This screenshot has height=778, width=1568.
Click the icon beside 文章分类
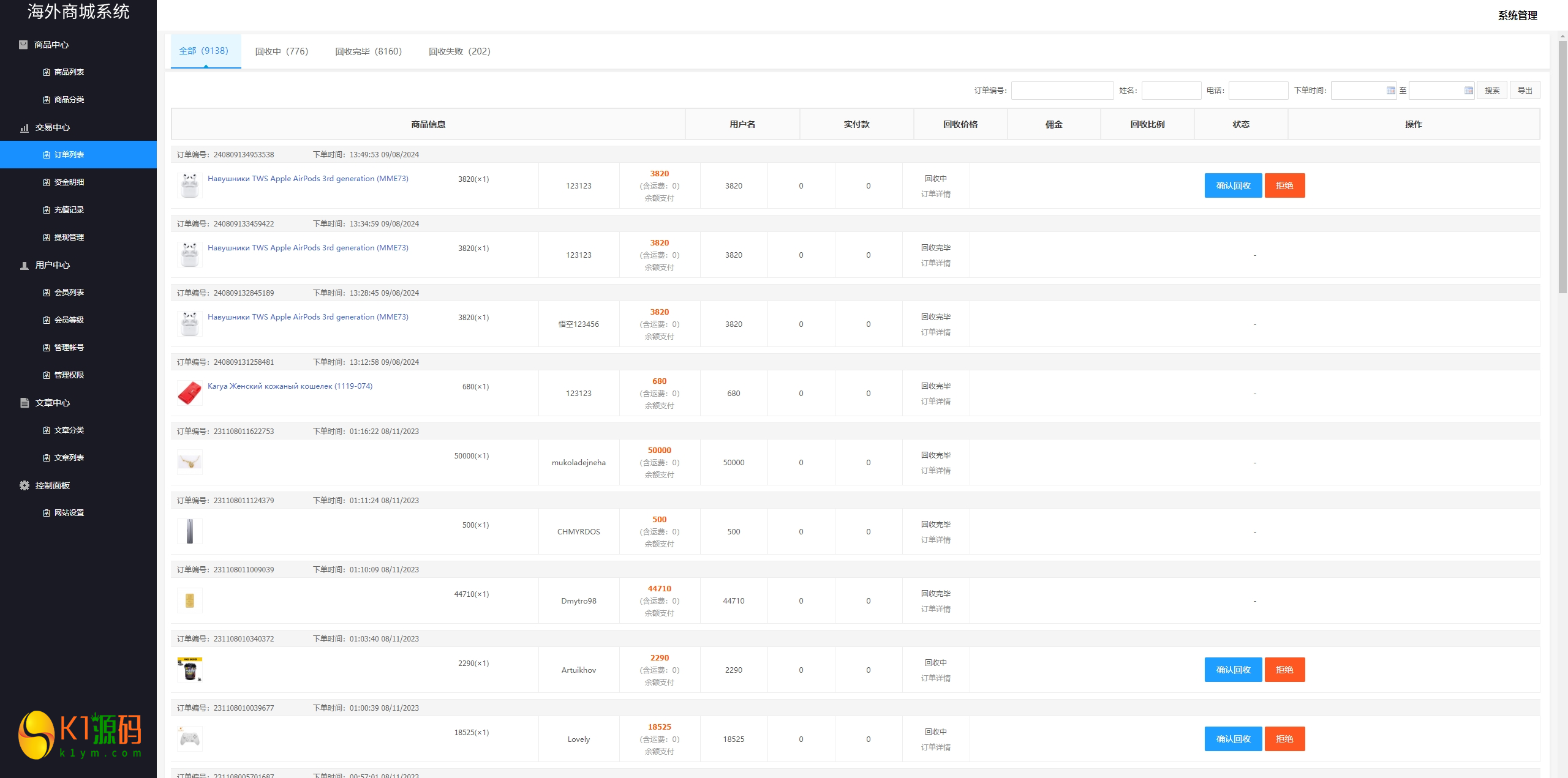(x=47, y=430)
